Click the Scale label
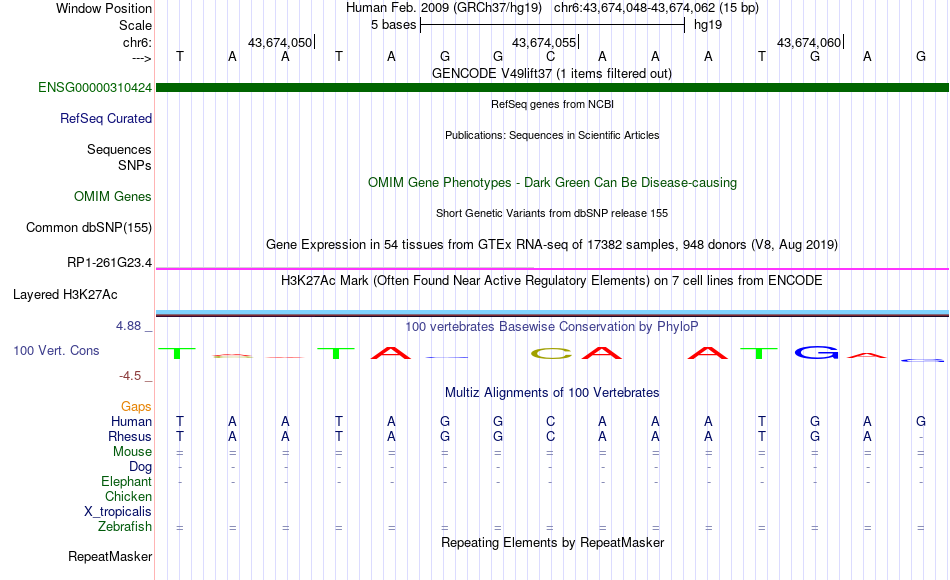Screen dimensions: 950x580 tap(136, 25)
